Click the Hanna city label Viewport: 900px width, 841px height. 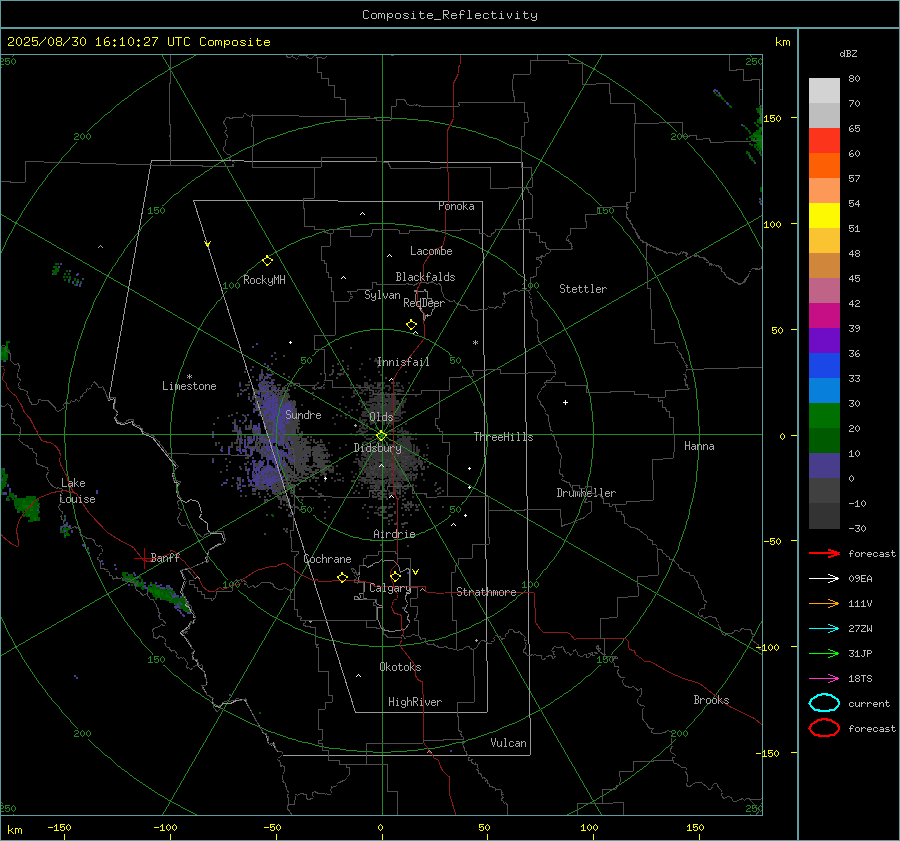click(x=699, y=446)
